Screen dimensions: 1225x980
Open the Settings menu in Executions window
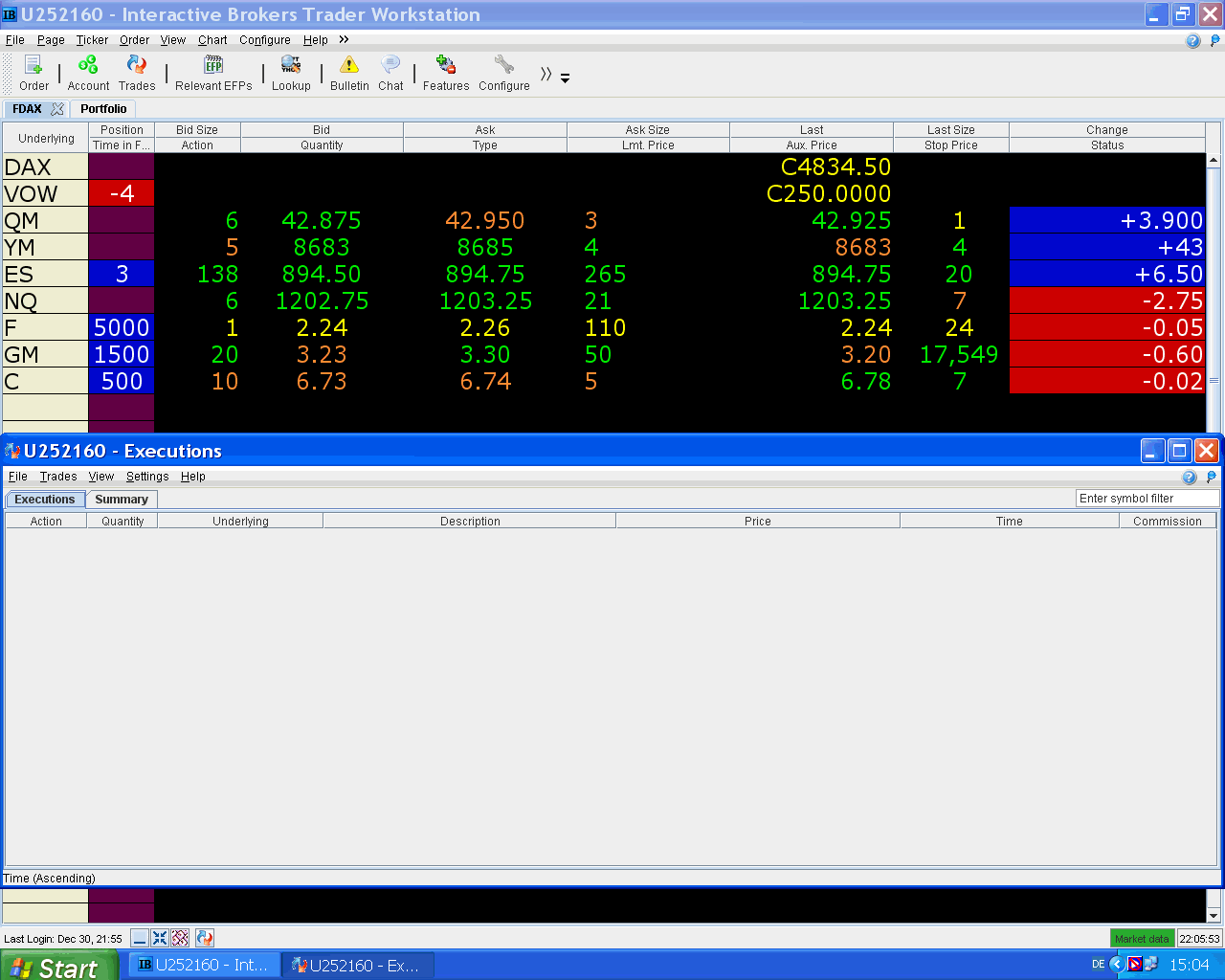tap(147, 477)
